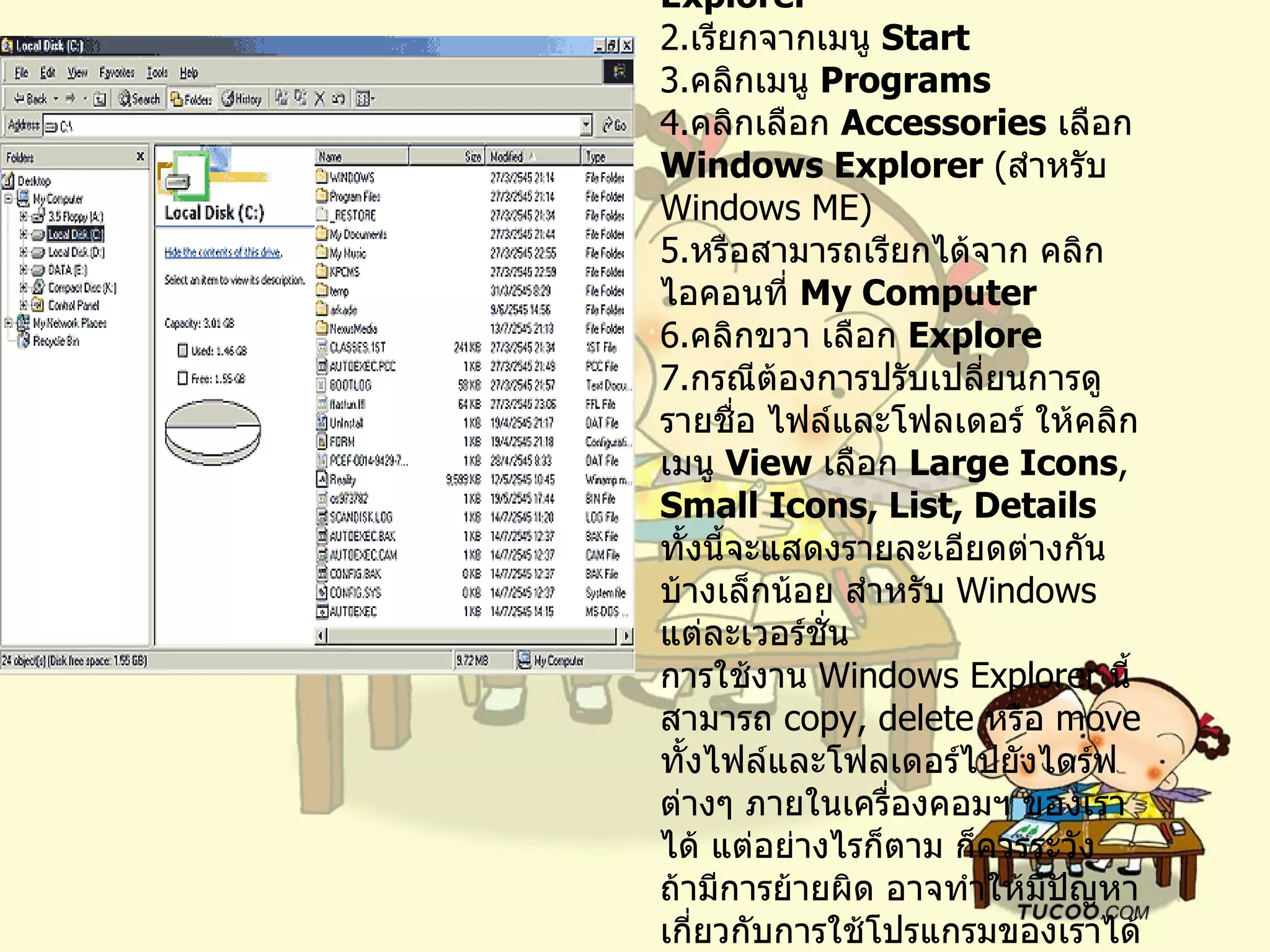Click the 9,599 KB size of Really file
This screenshot has width=1270, height=952.
coord(464,479)
